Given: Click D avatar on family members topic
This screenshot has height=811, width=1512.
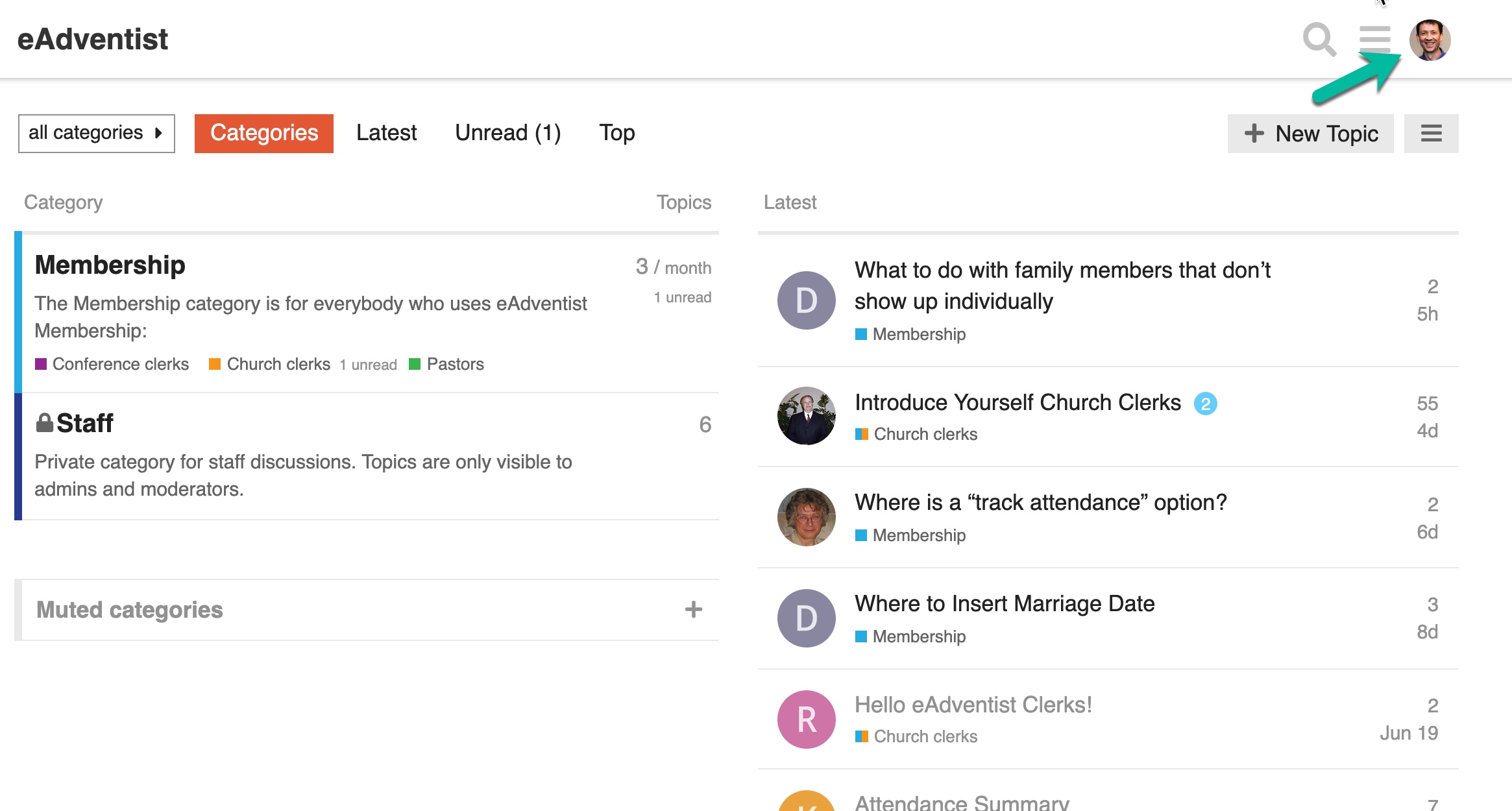Looking at the screenshot, I should (806, 300).
